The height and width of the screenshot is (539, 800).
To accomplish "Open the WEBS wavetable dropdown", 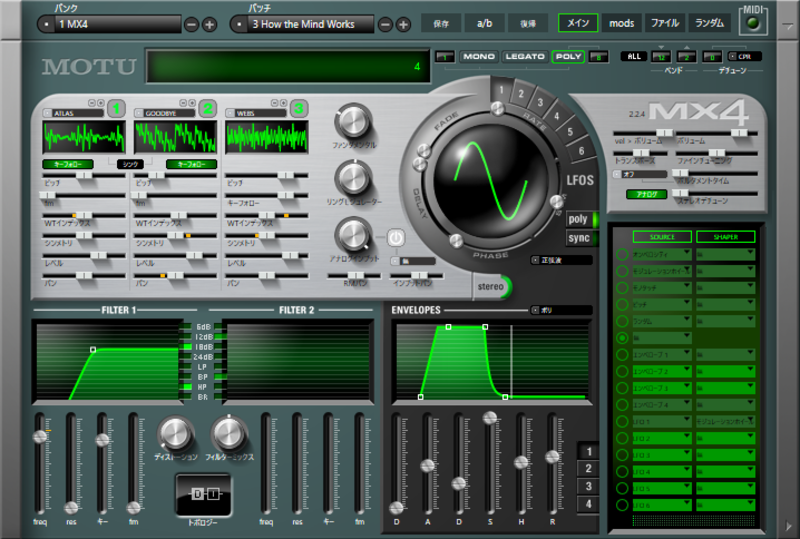I will (x=256, y=113).
